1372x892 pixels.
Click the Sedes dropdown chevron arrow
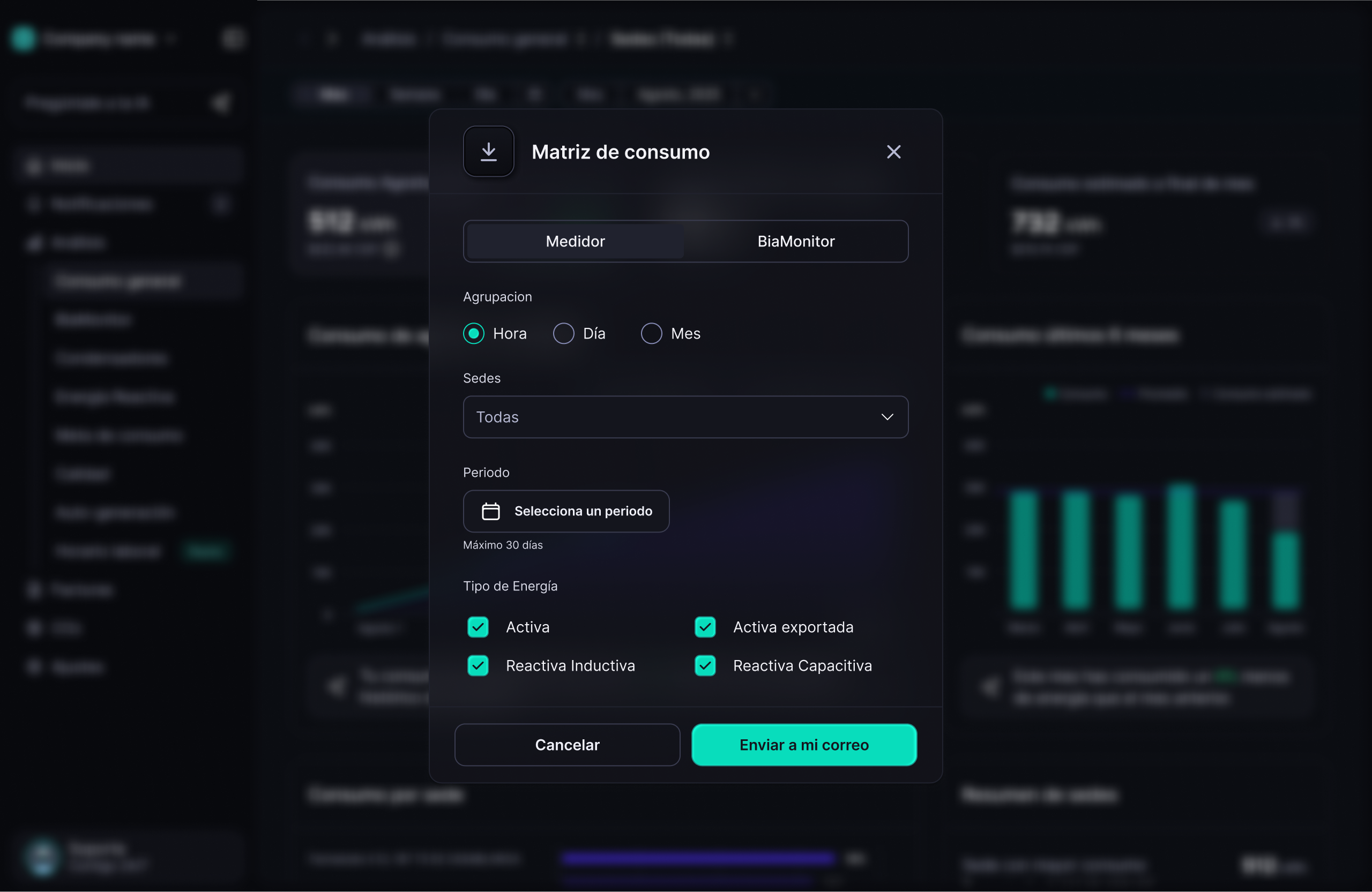click(886, 417)
